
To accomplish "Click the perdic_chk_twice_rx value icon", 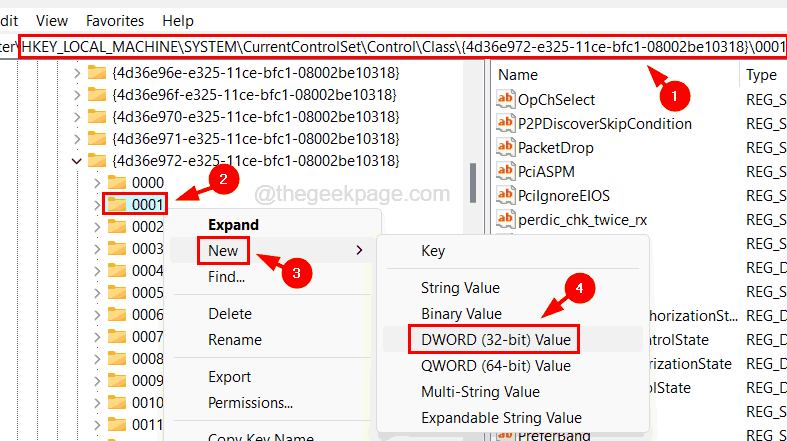I will pyautogui.click(x=506, y=219).
